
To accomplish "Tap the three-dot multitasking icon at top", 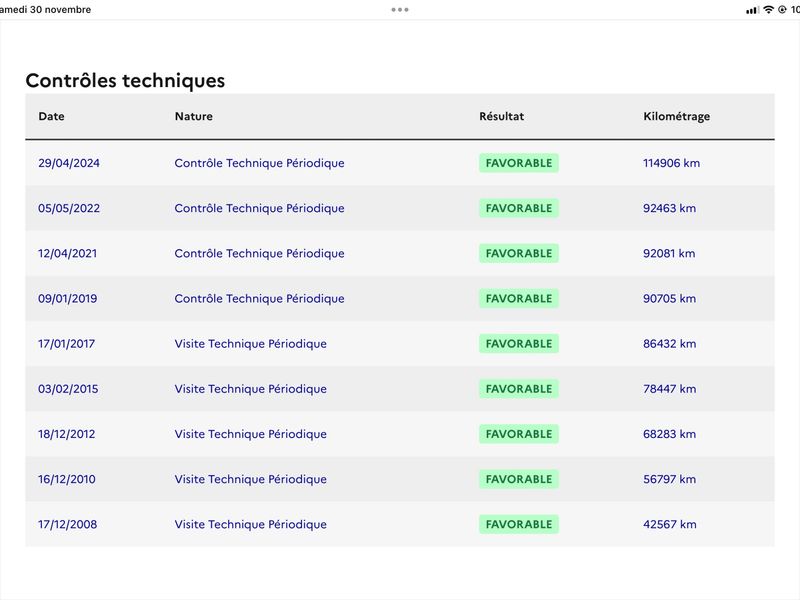I will coord(399,10).
